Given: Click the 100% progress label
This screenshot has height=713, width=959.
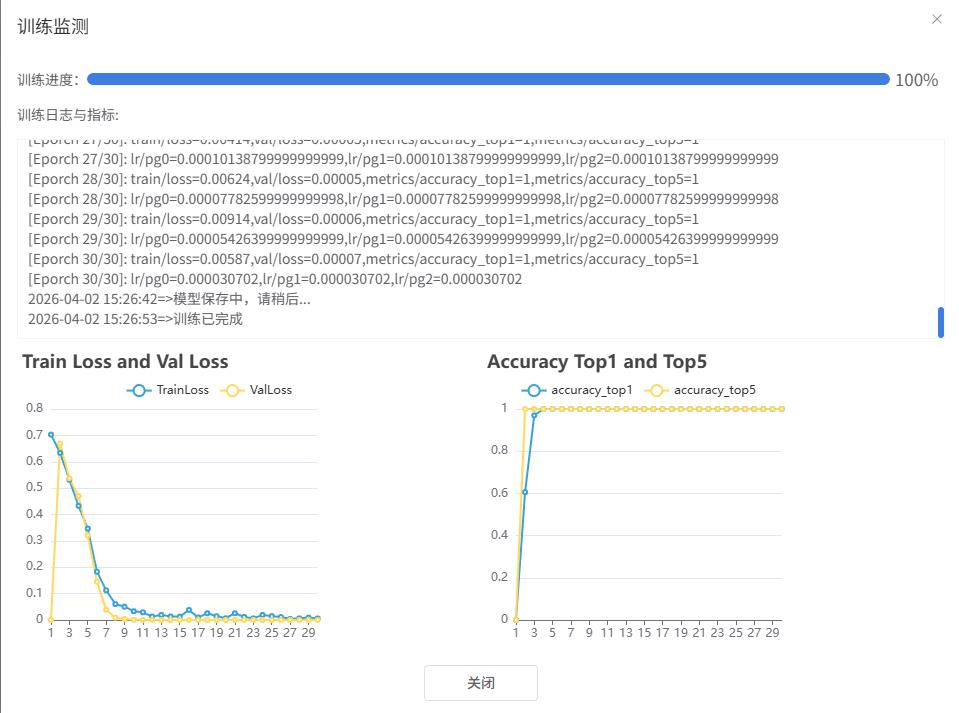Looking at the screenshot, I should point(916,80).
